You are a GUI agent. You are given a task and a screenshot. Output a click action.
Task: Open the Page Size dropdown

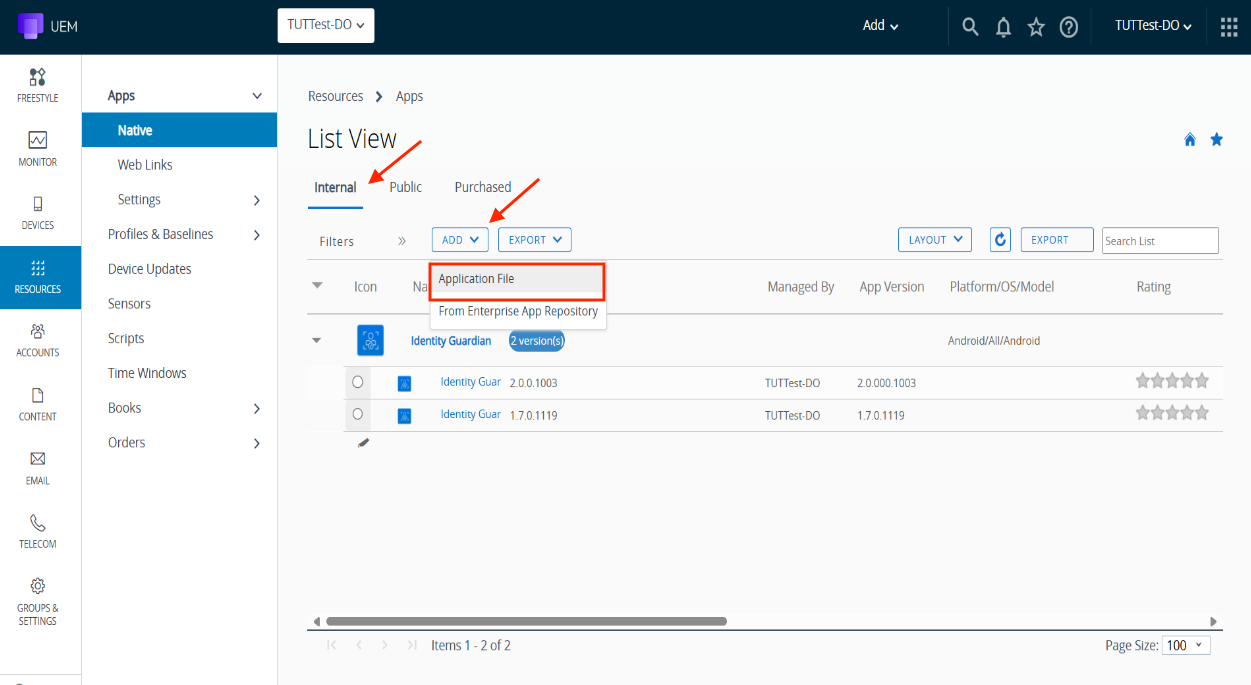[1186, 646]
